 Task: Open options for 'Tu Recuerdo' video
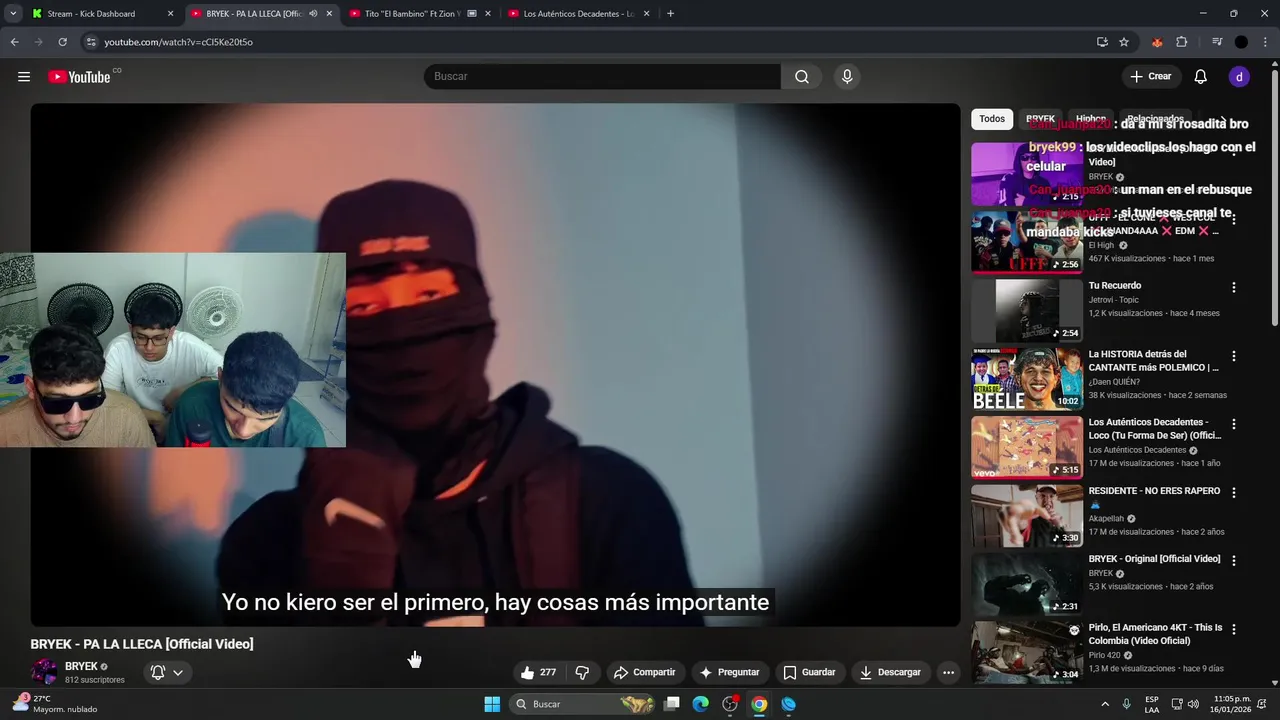tap(1234, 287)
